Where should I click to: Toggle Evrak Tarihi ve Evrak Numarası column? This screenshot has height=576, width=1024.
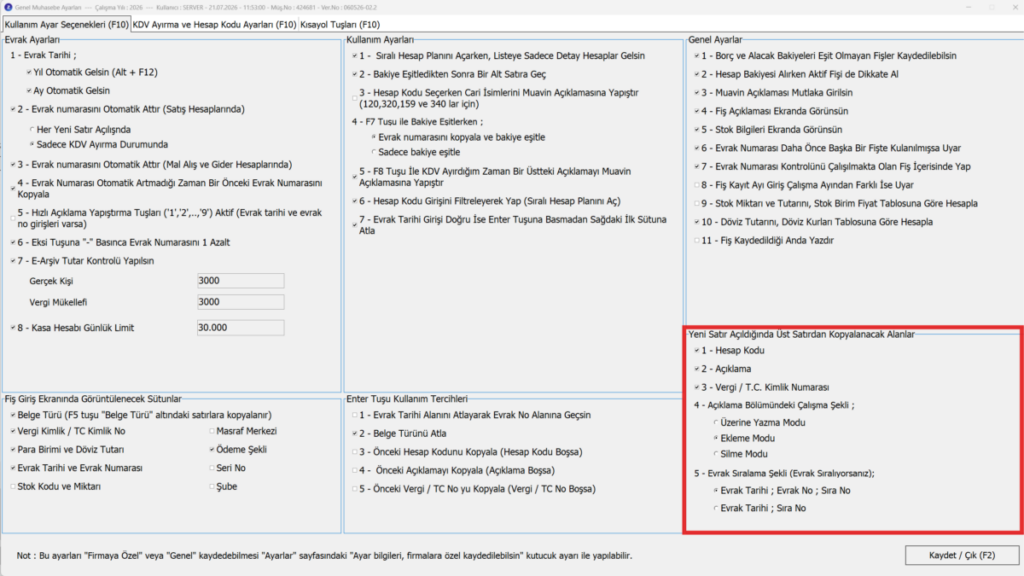13,468
